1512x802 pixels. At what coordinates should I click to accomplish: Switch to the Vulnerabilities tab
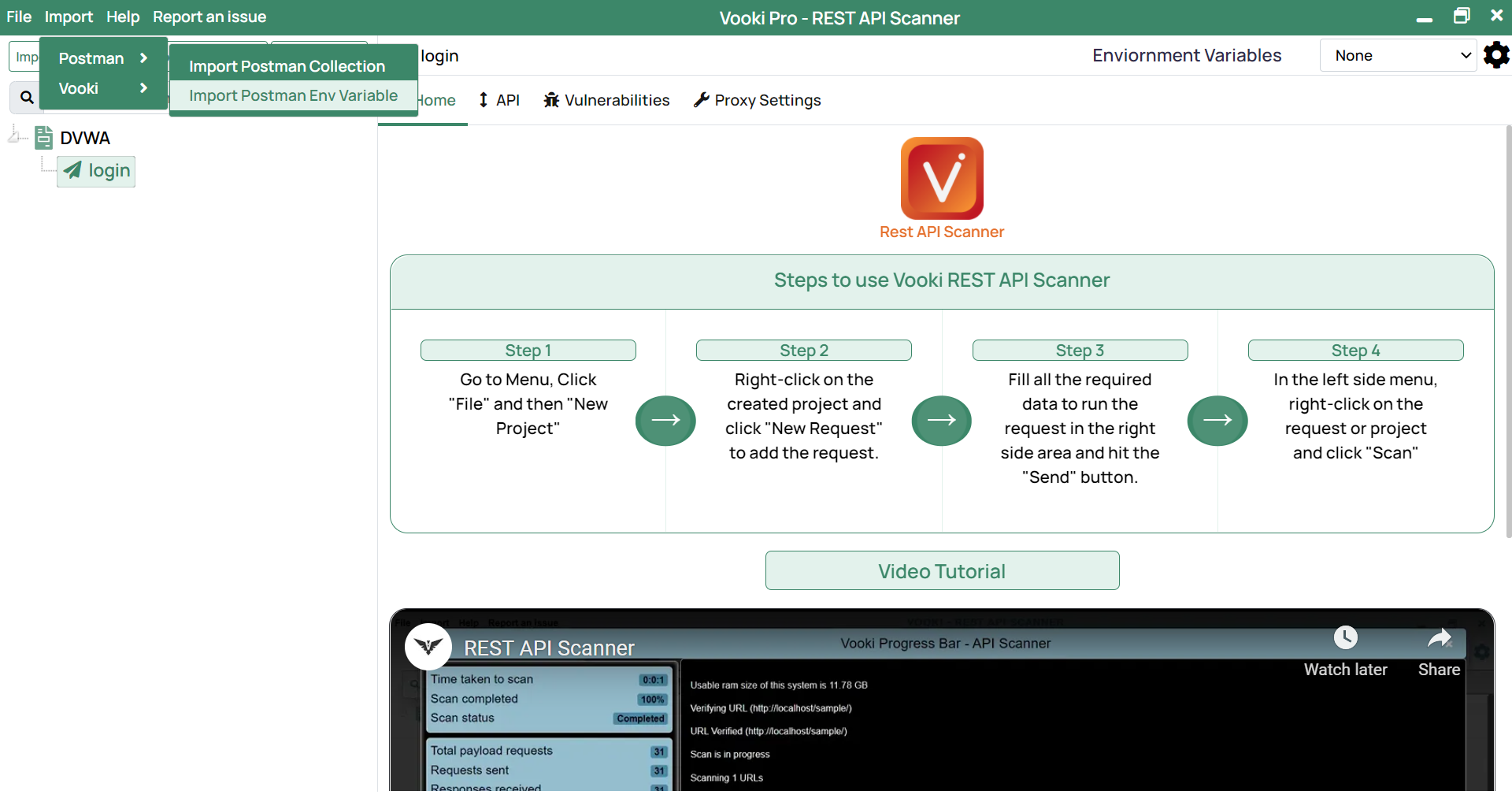(x=606, y=100)
